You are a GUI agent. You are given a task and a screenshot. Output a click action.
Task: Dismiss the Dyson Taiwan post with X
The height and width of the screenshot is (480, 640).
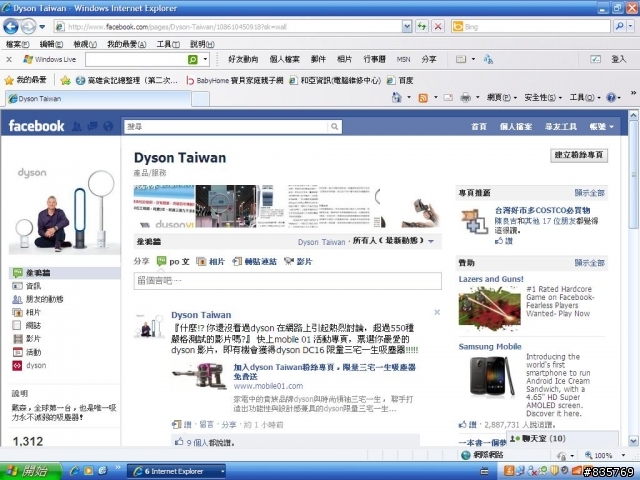coord(437,312)
